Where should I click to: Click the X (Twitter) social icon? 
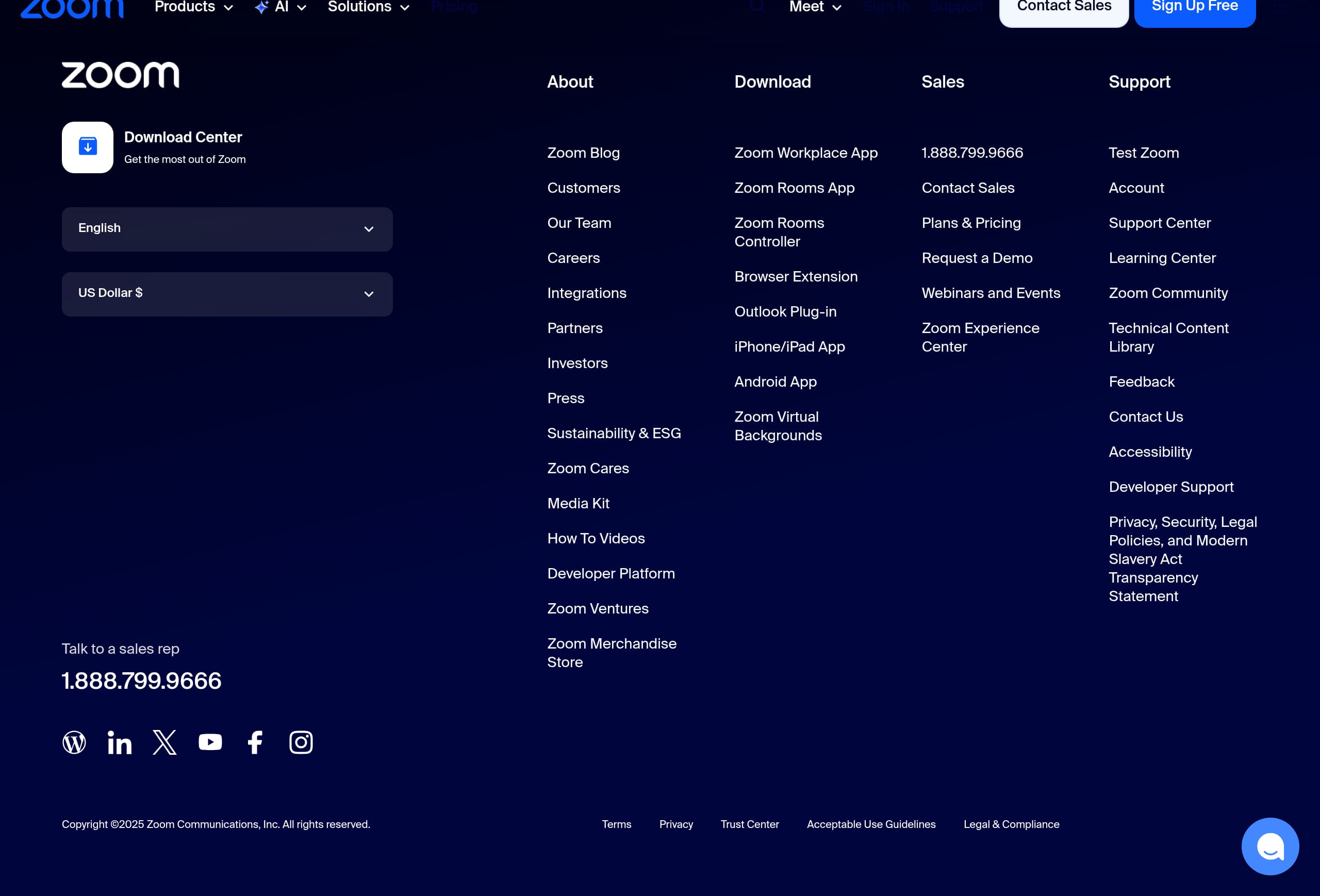coord(164,742)
